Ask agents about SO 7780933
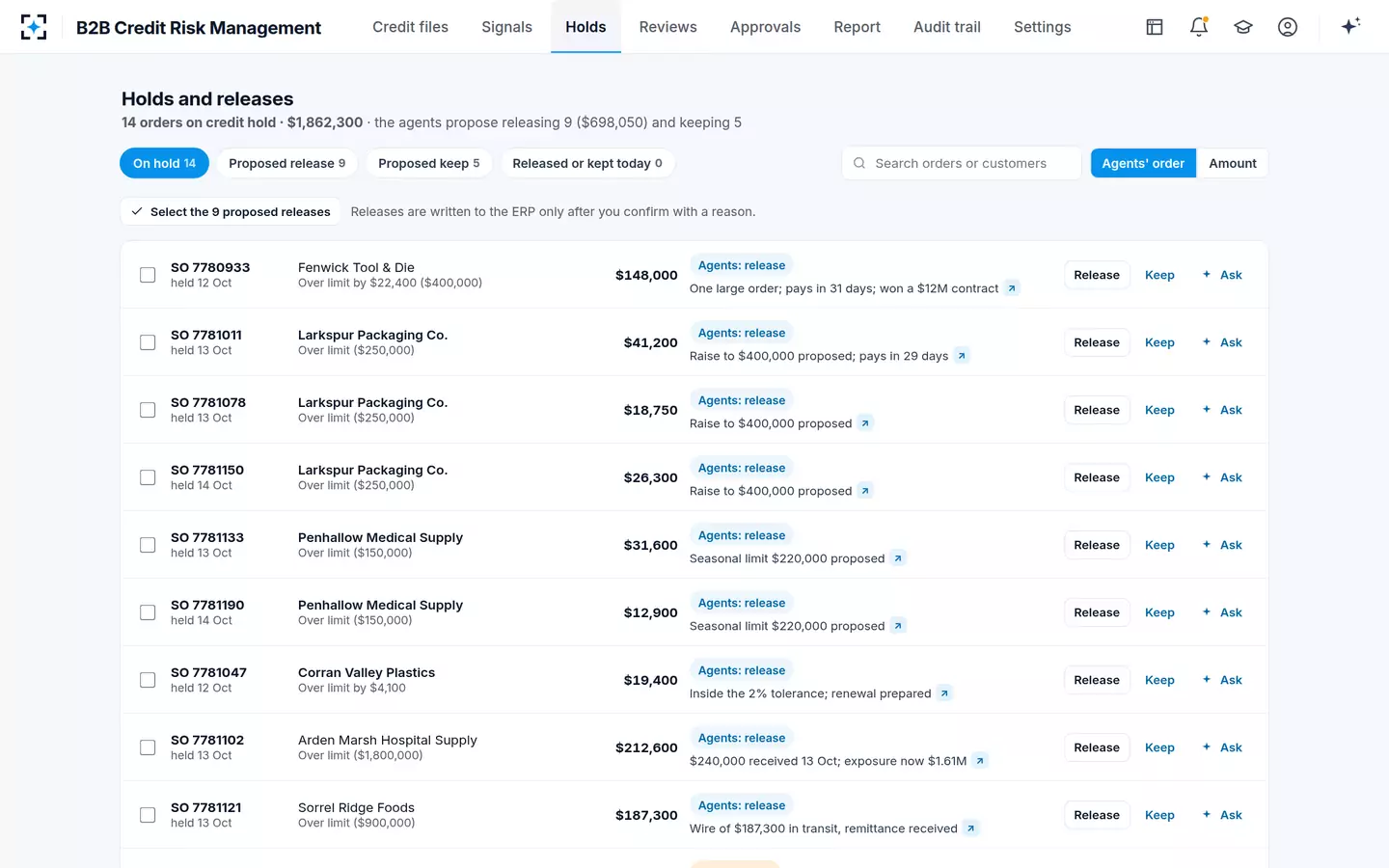This screenshot has height=868, width=1389. 1222,275
